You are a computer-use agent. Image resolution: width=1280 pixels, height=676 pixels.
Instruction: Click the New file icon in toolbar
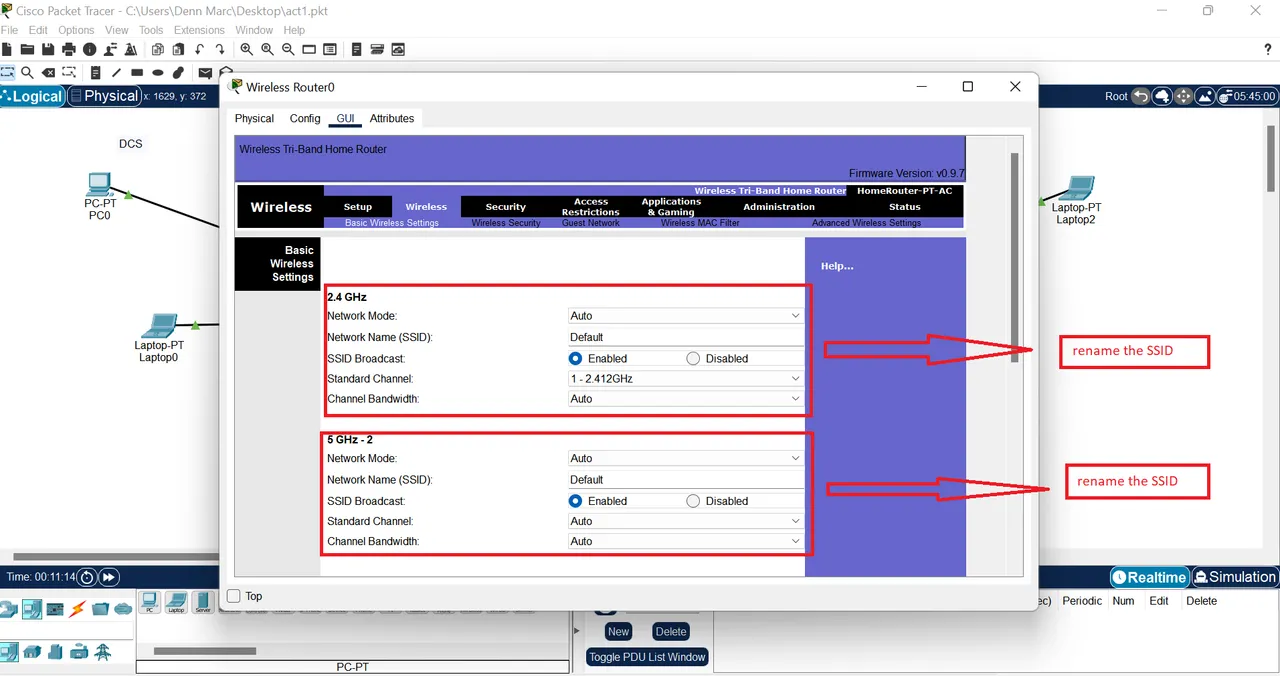pyautogui.click(x=7, y=49)
